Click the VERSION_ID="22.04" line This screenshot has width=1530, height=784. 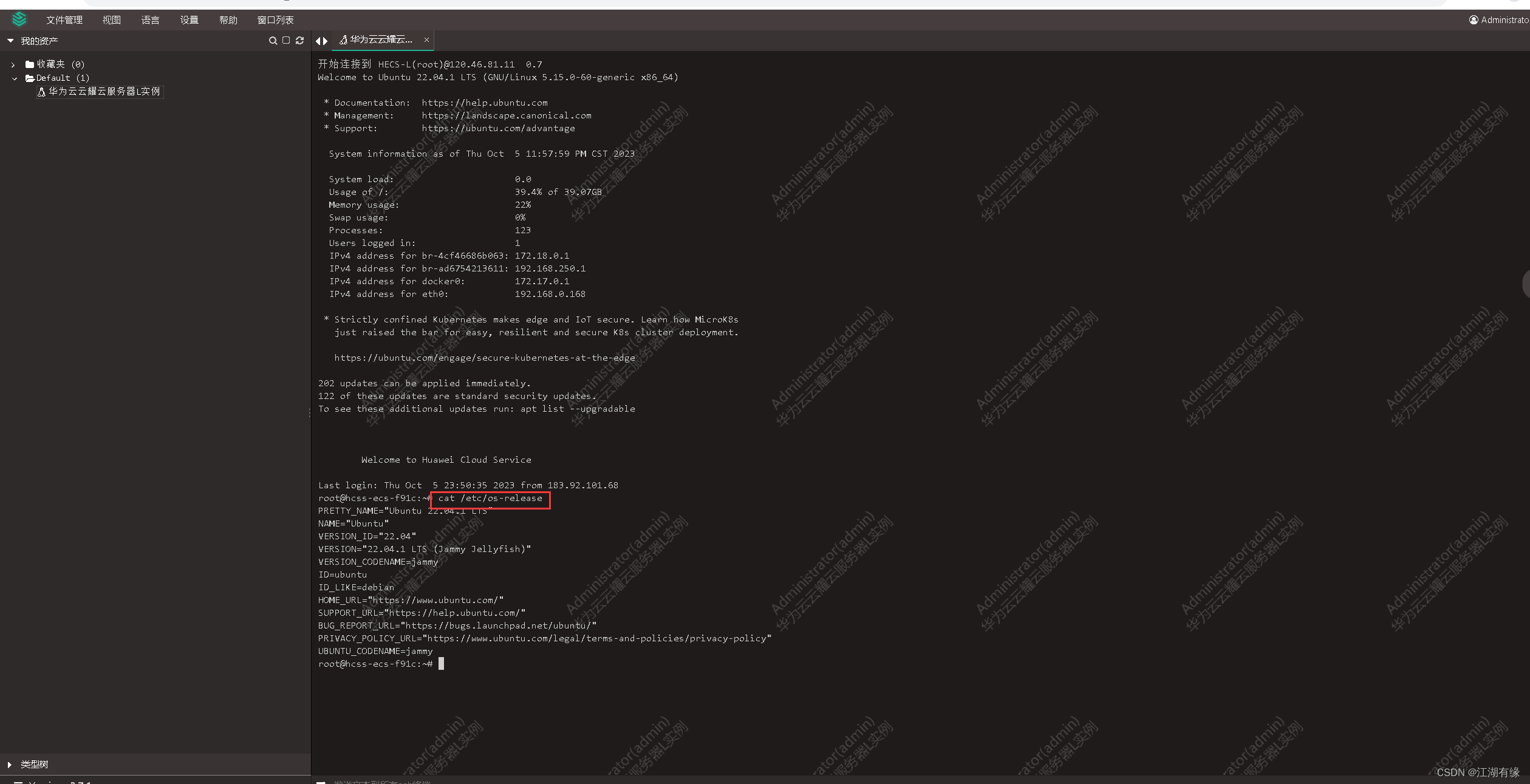coord(367,536)
